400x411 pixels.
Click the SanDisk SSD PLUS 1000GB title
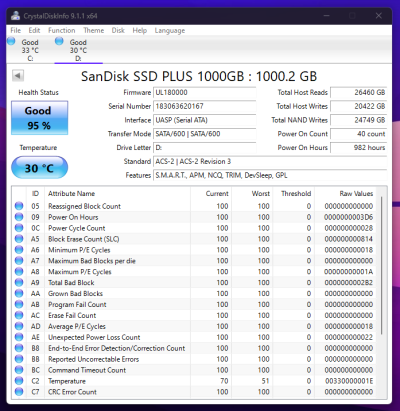199,76
